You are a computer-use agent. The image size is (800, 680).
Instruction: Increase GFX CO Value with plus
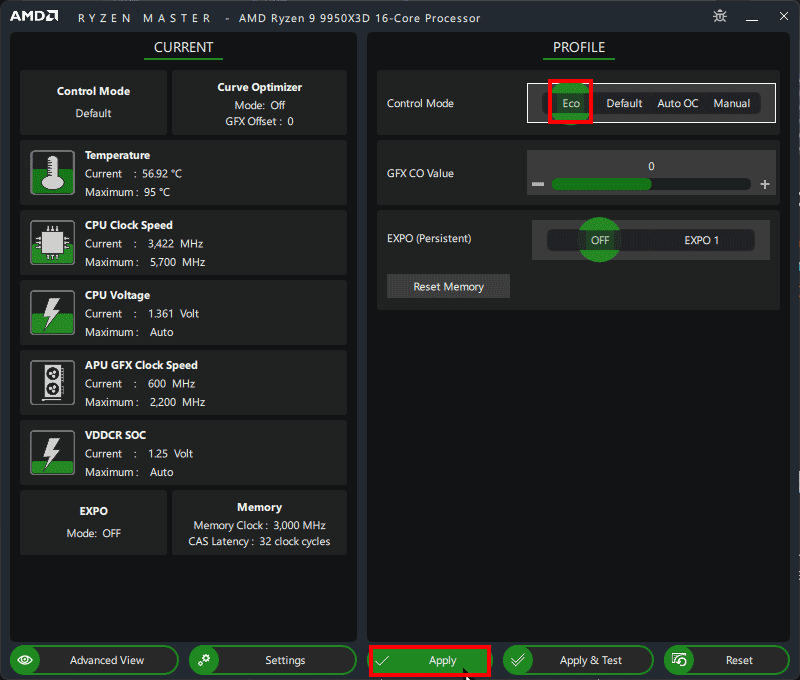click(764, 184)
